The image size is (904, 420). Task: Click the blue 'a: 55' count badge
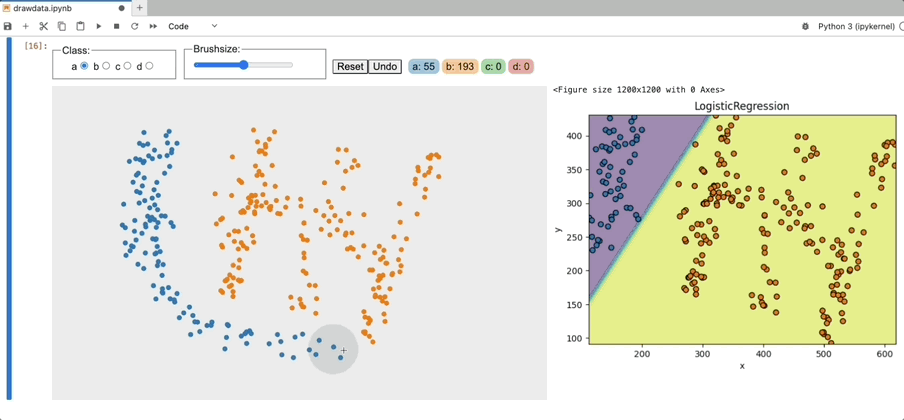[x=424, y=66]
